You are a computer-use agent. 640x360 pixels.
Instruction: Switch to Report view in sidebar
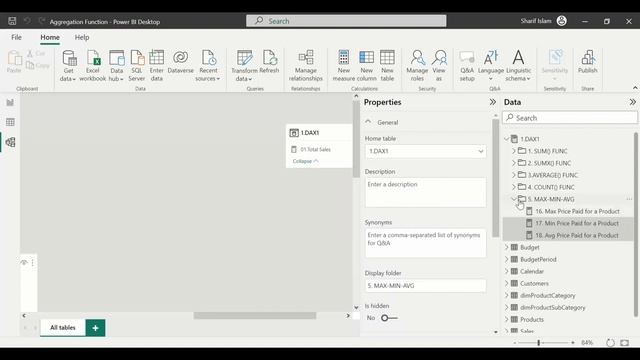10,102
